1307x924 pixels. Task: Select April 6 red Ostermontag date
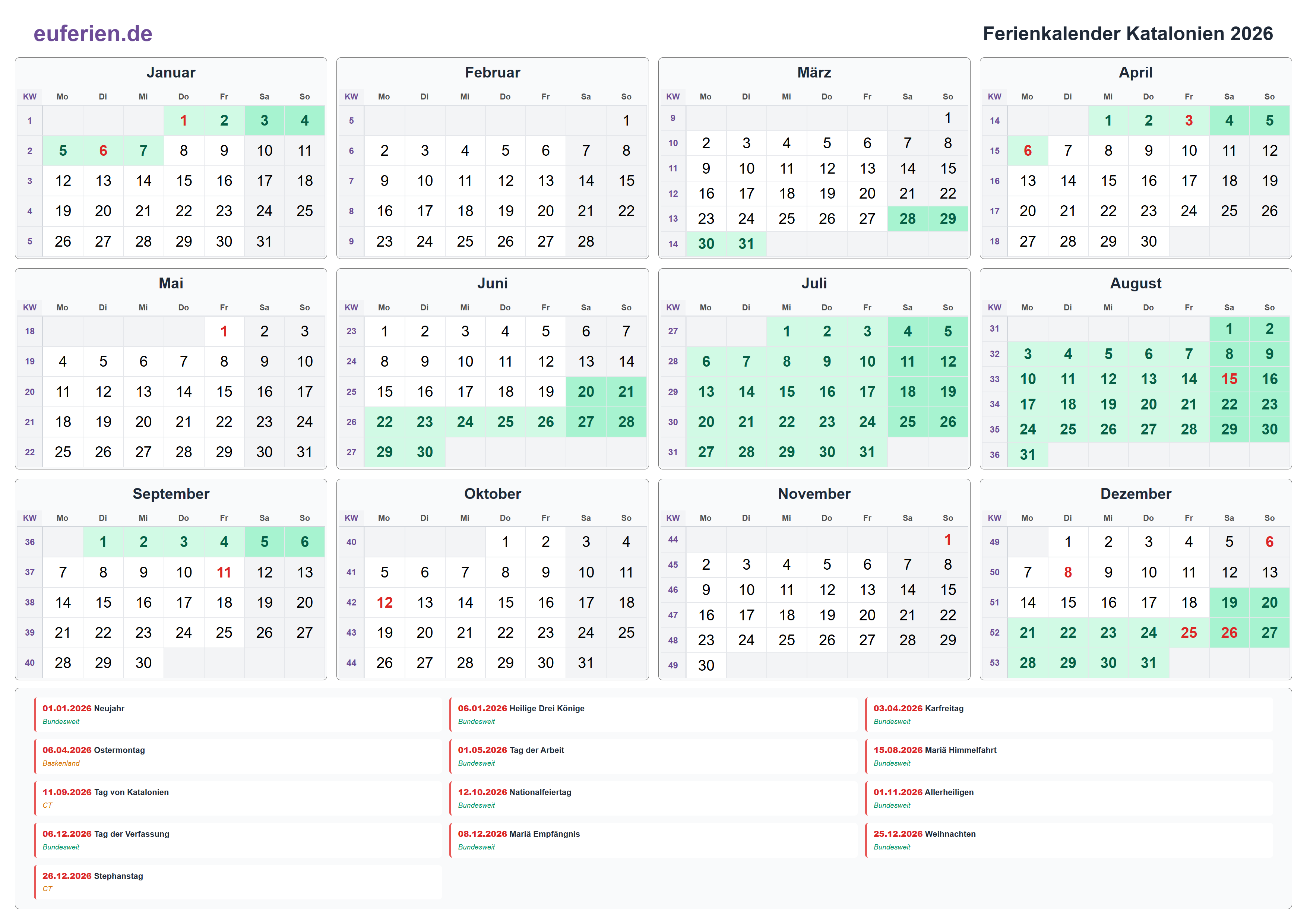[1028, 151]
